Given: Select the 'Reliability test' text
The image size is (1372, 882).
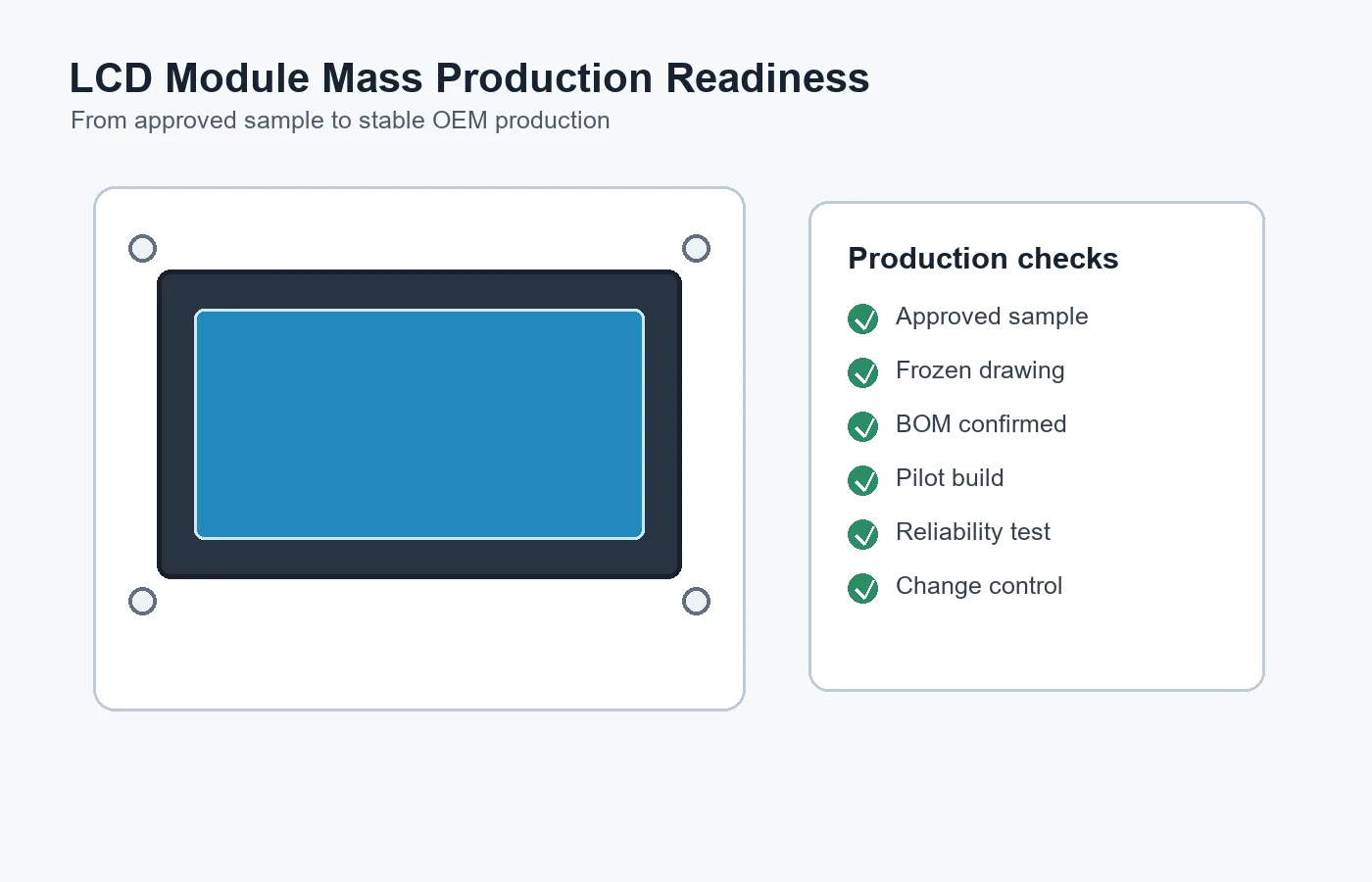Looking at the screenshot, I should (973, 532).
